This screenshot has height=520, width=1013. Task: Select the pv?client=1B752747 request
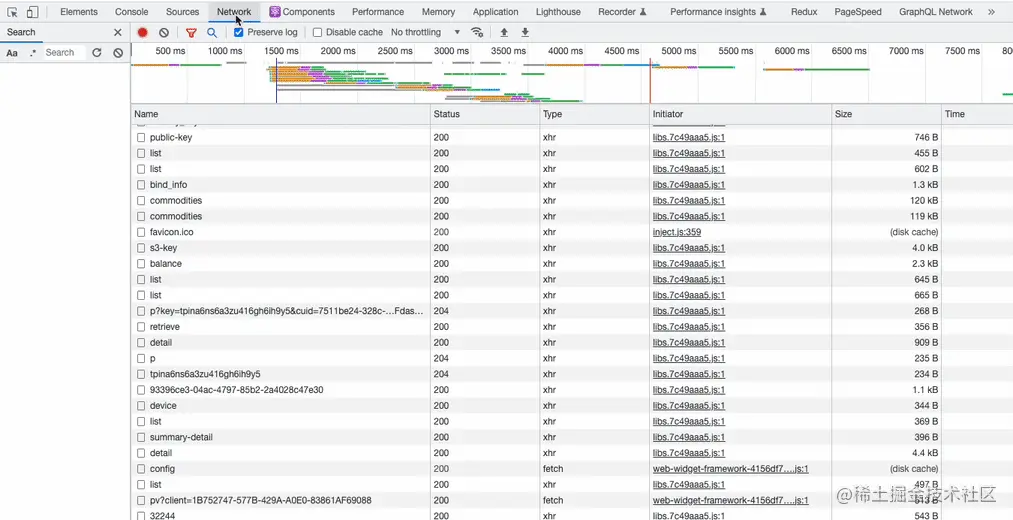(260, 501)
